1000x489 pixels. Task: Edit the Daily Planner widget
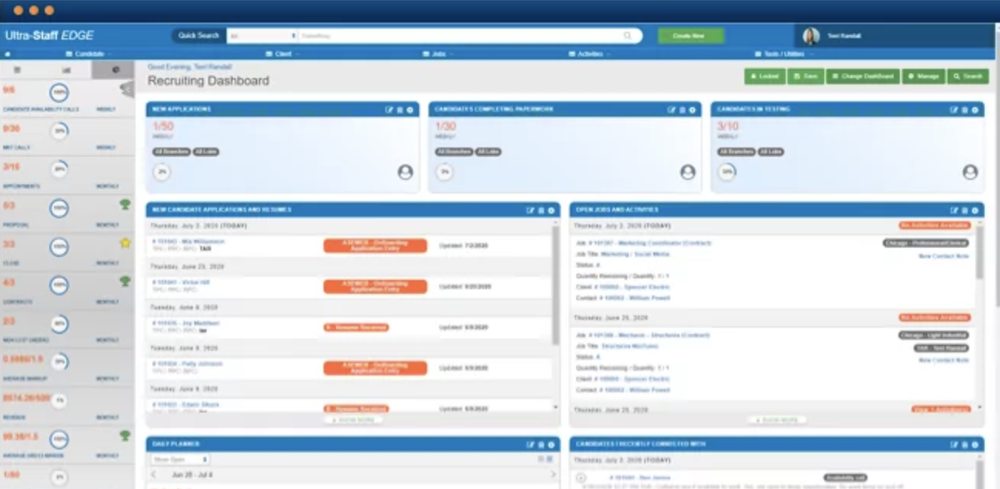(x=530, y=444)
